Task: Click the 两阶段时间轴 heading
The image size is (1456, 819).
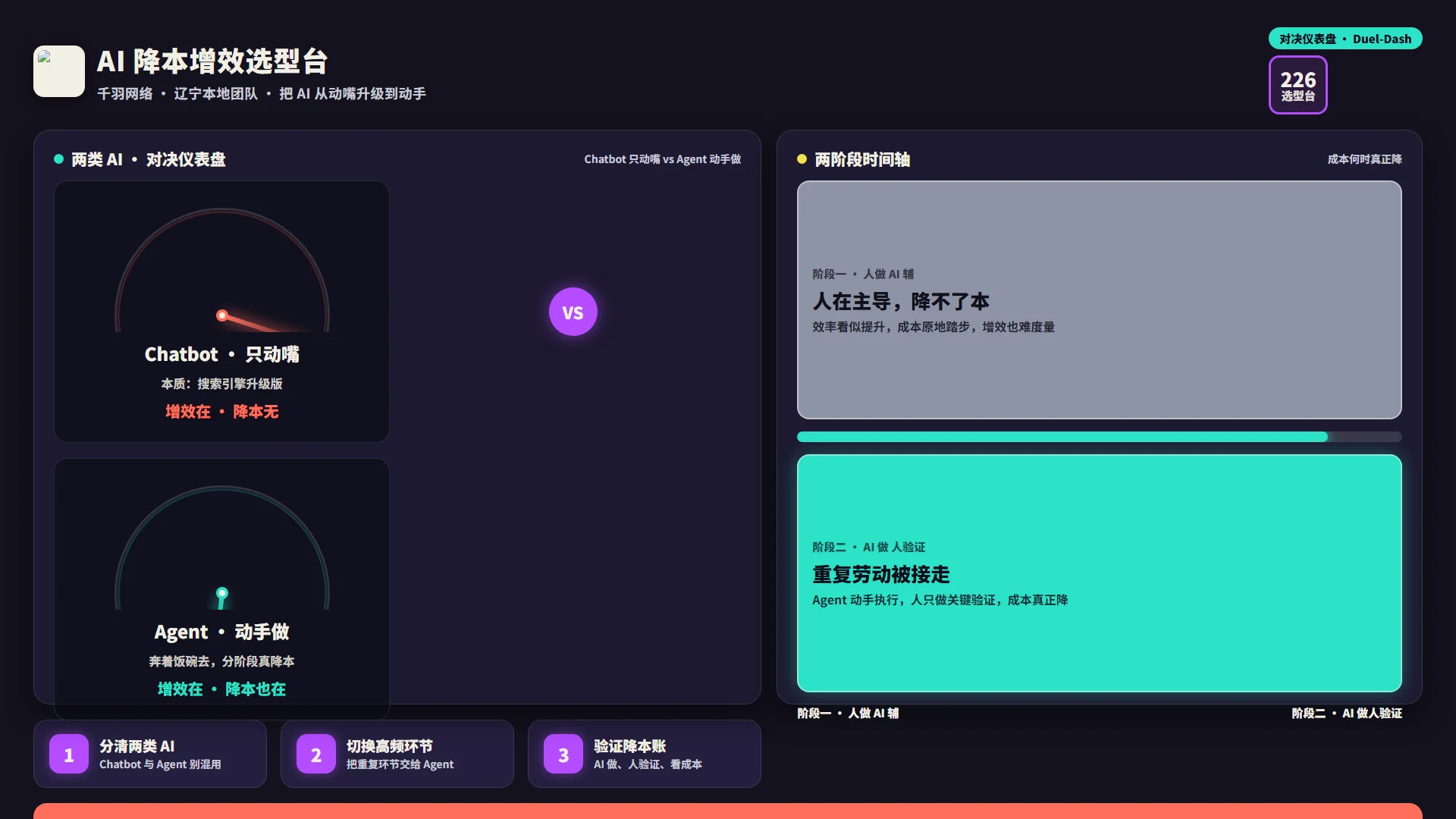Action: 862,159
